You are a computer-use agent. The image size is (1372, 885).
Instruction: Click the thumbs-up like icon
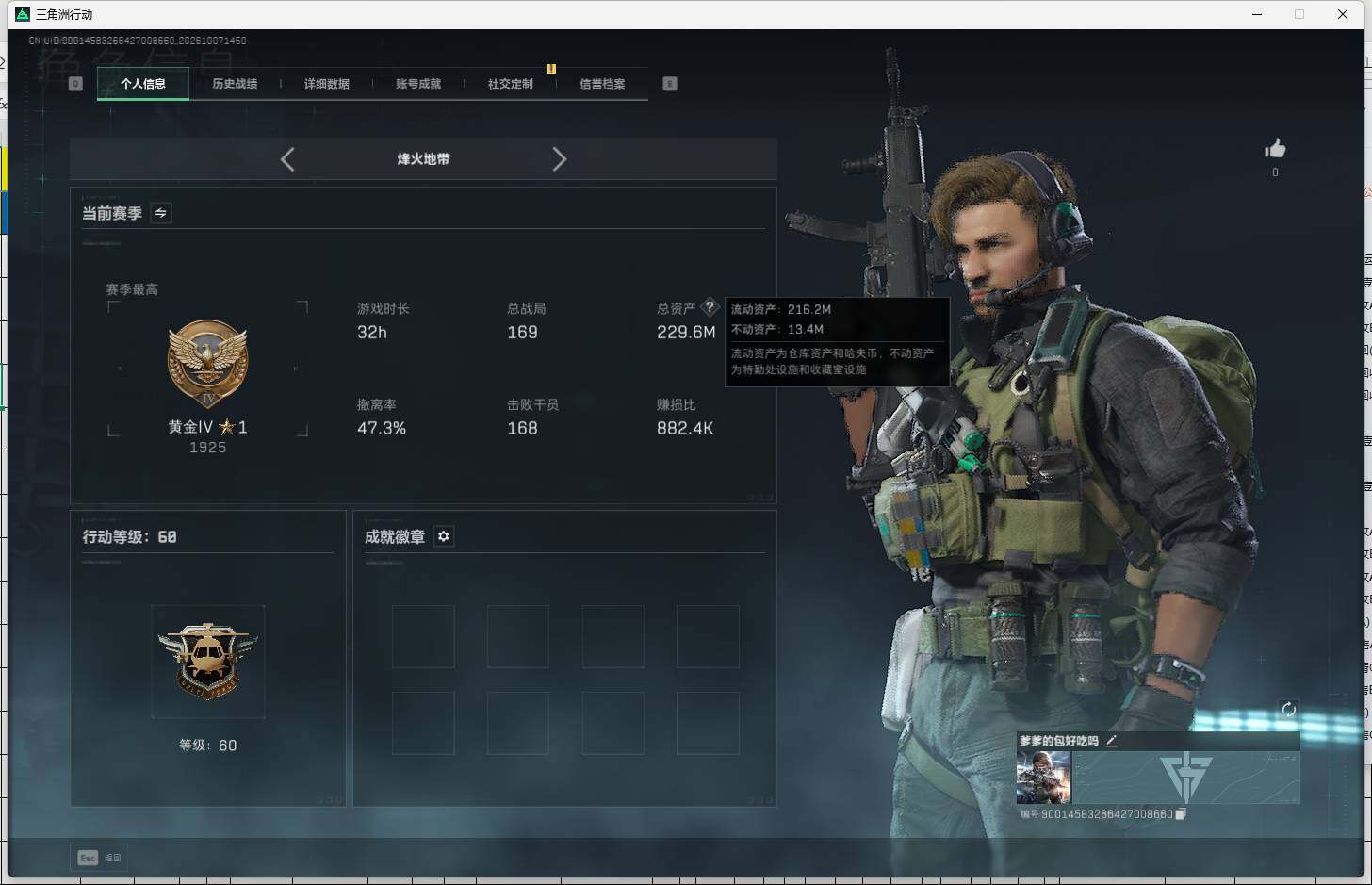[1275, 149]
